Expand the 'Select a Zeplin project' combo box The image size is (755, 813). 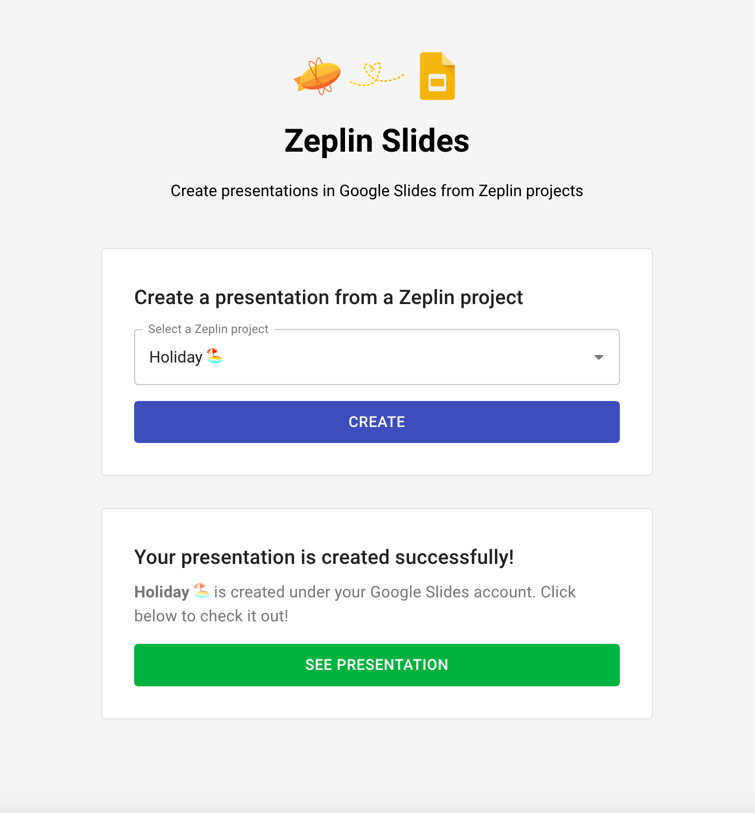(x=377, y=356)
